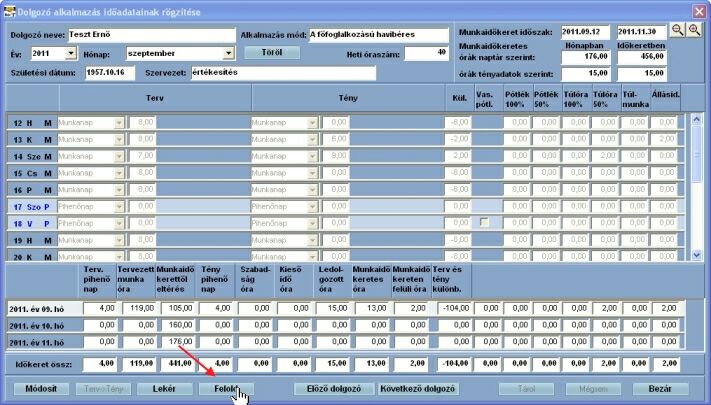The image size is (711, 405).
Task: Click scrollbar up arrow of day list
Action: tap(696, 120)
